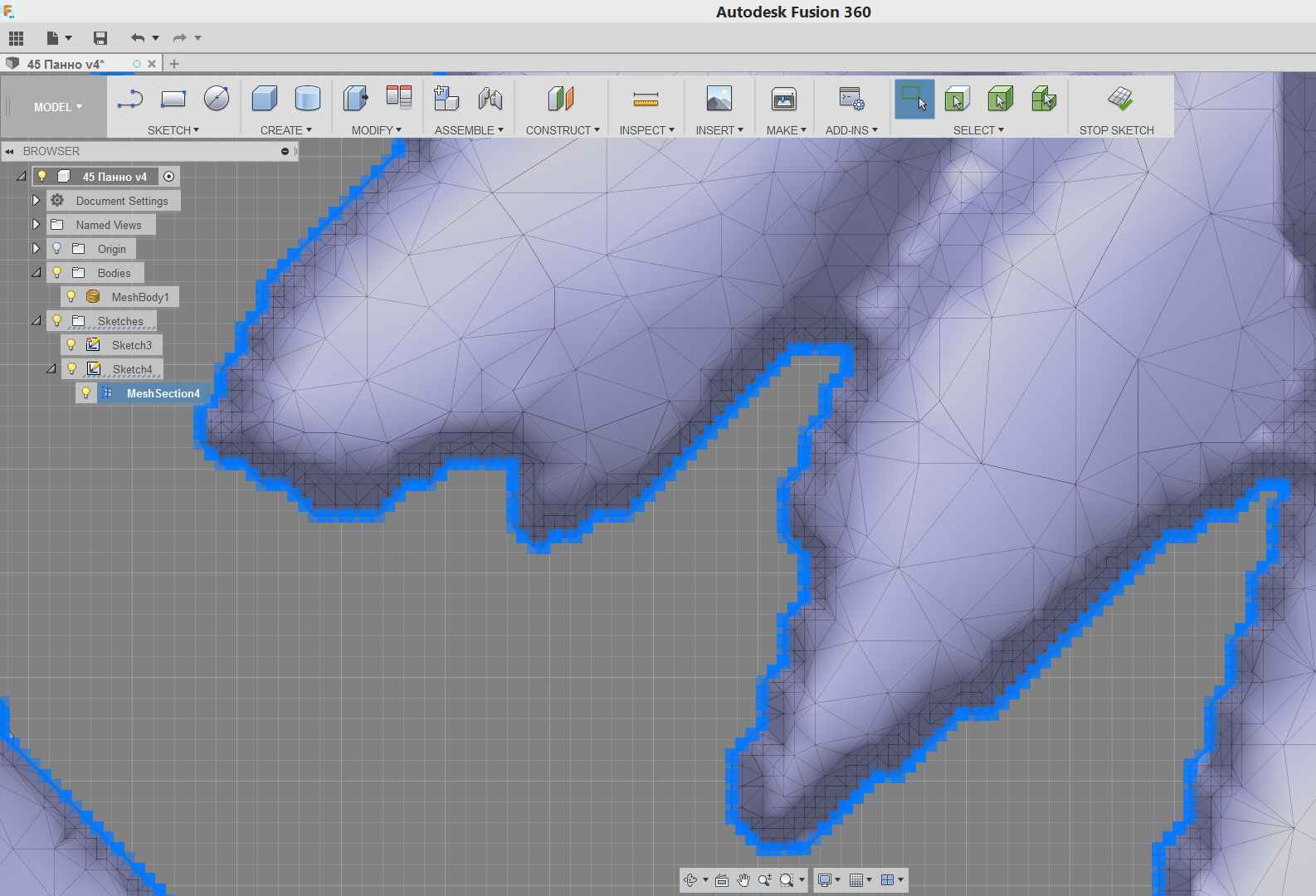This screenshot has width=1316, height=896.
Task: Activate the window Select tool
Action: point(914,99)
